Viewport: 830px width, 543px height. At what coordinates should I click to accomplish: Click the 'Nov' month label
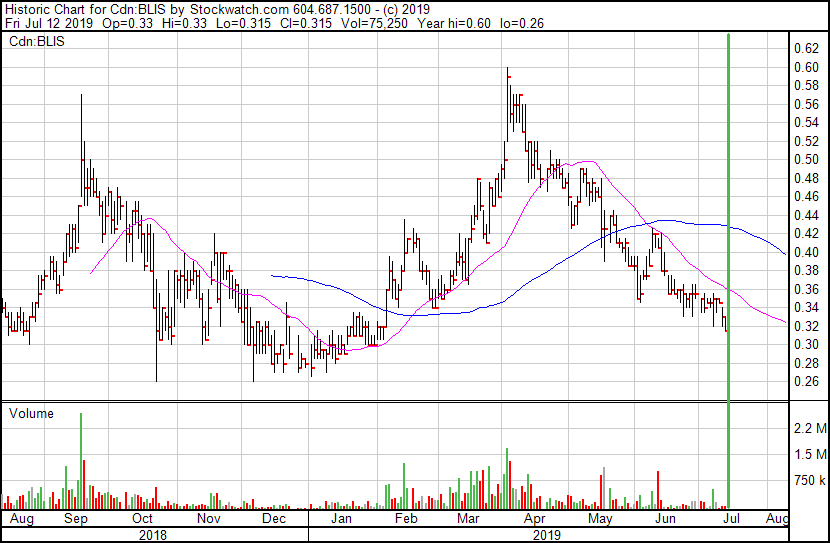click(x=209, y=519)
